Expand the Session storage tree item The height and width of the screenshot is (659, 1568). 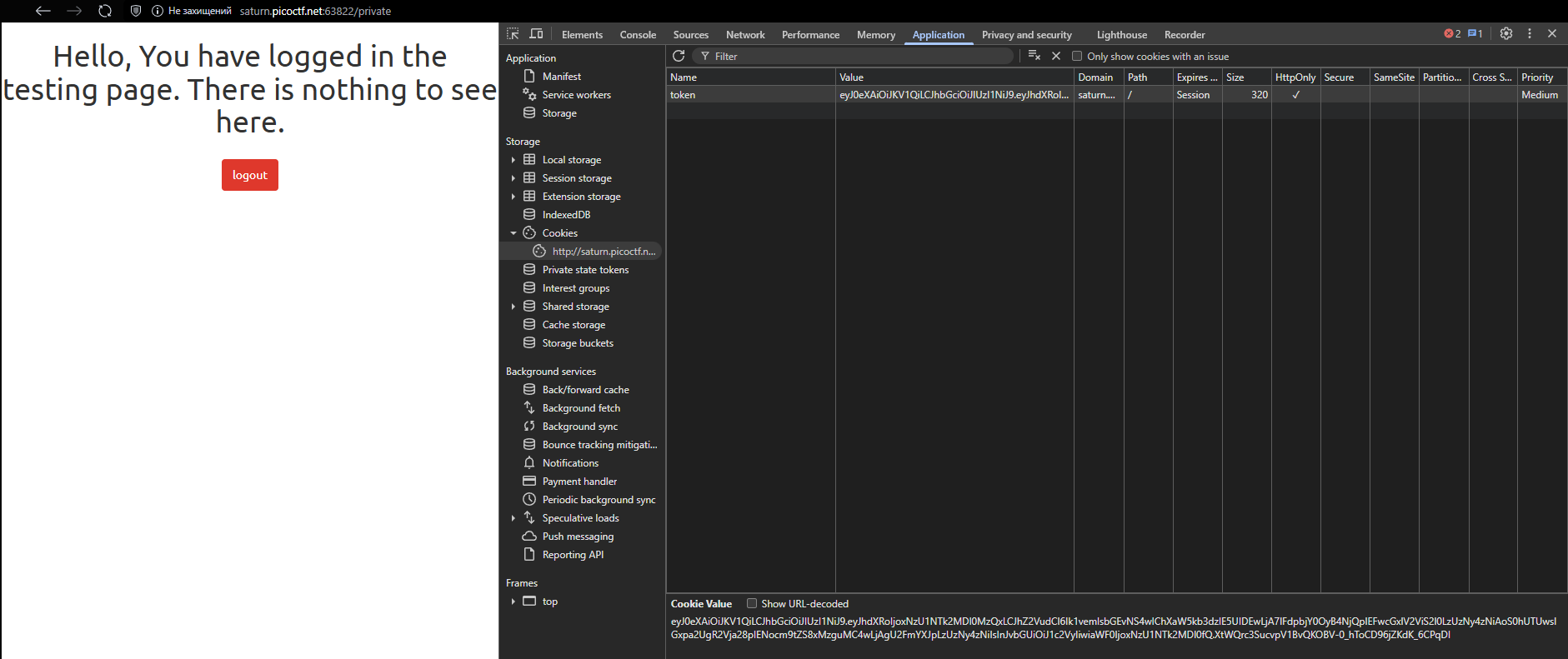[x=513, y=178]
